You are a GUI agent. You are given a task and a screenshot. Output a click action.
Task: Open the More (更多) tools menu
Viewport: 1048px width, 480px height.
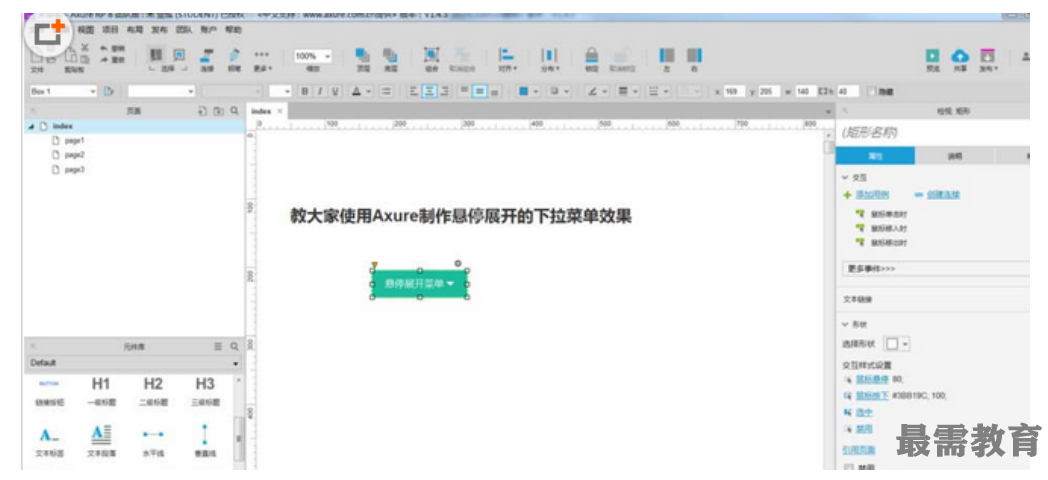tap(263, 59)
